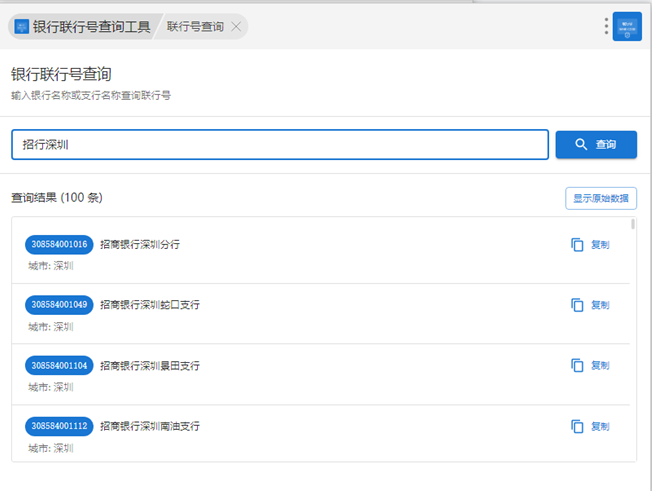Image resolution: width=652 pixels, height=491 pixels.
Task: Click the blue app icon at top right
Action: click(627, 27)
